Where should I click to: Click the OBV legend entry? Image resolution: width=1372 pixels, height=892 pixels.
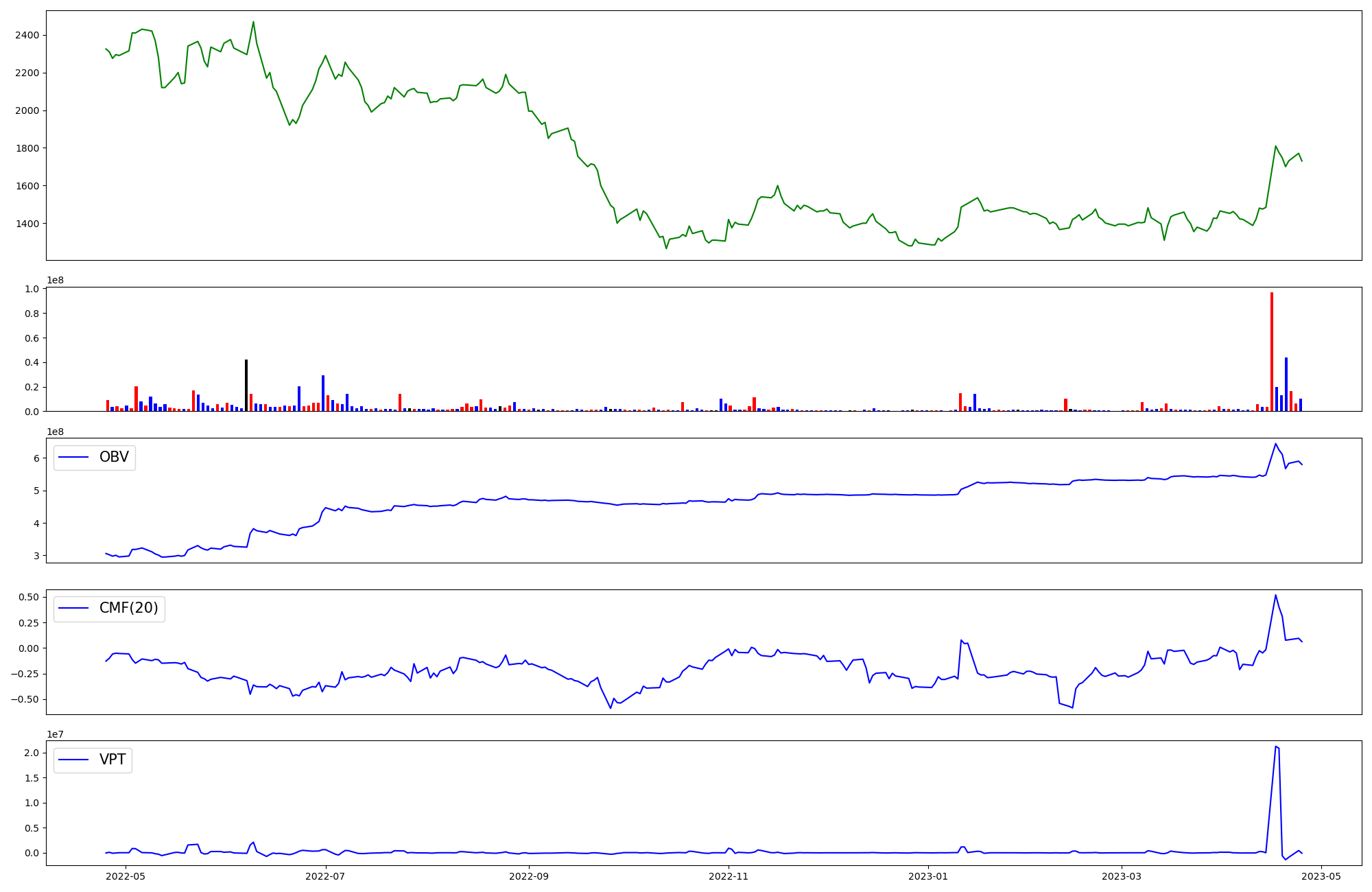(x=95, y=457)
